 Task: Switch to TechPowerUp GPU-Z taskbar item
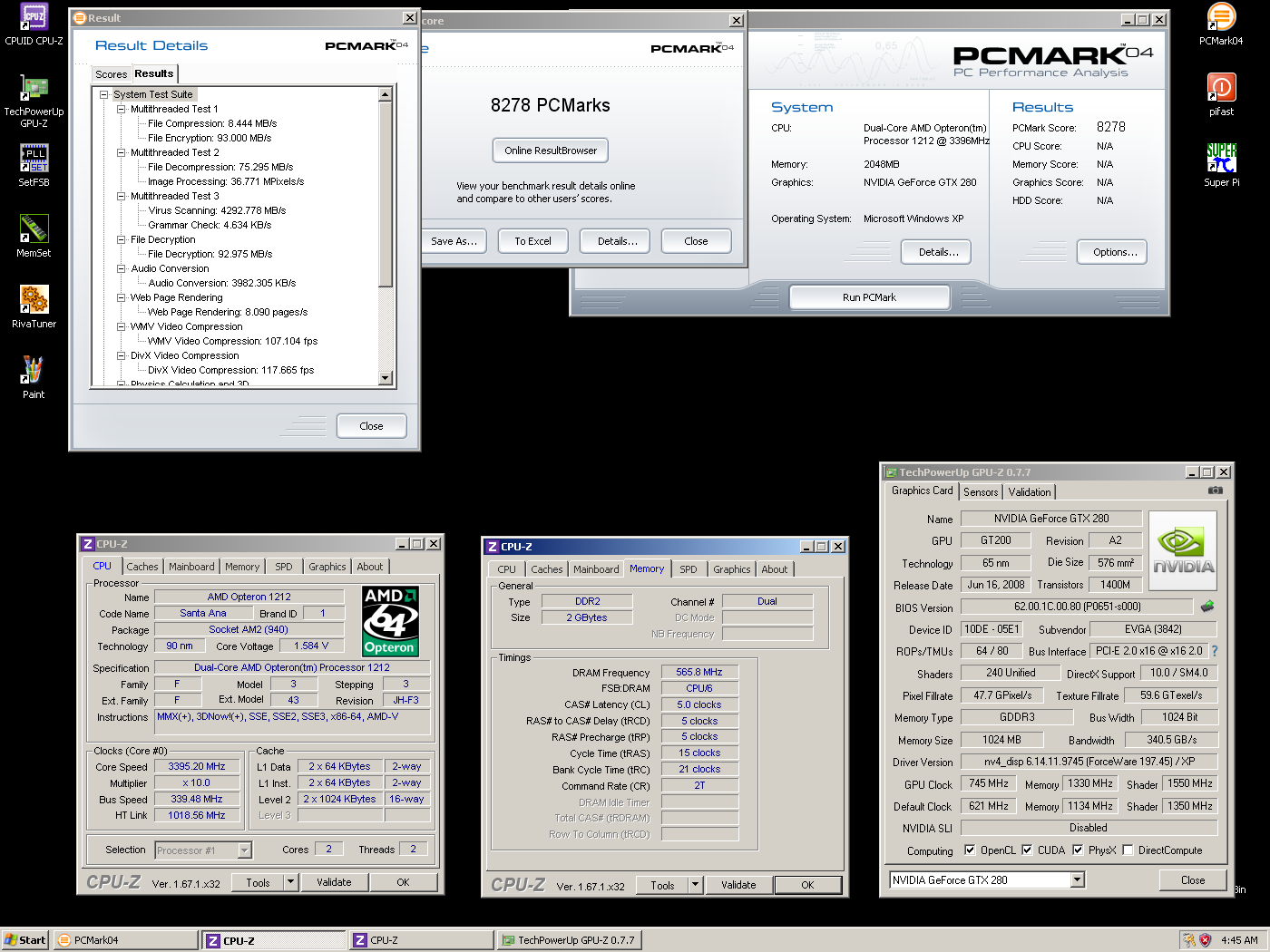570,940
